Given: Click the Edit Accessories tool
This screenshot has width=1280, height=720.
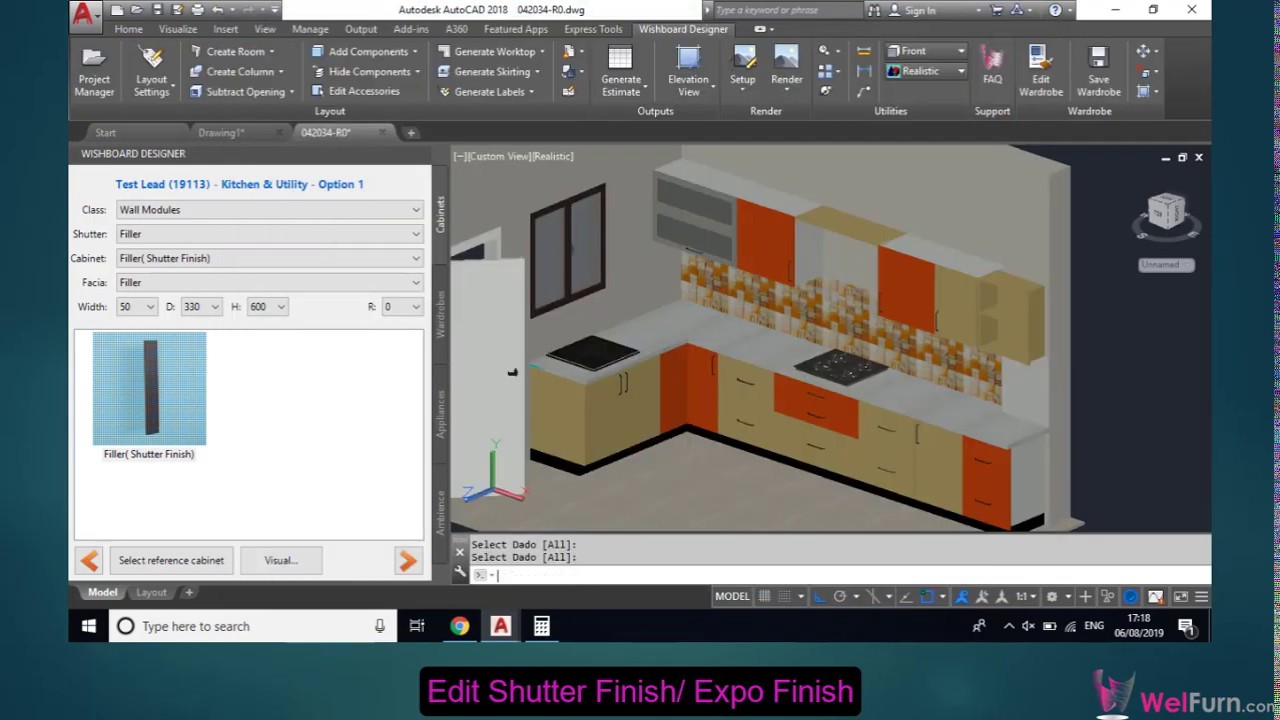Looking at the screenshot, I should pos(355,91).
